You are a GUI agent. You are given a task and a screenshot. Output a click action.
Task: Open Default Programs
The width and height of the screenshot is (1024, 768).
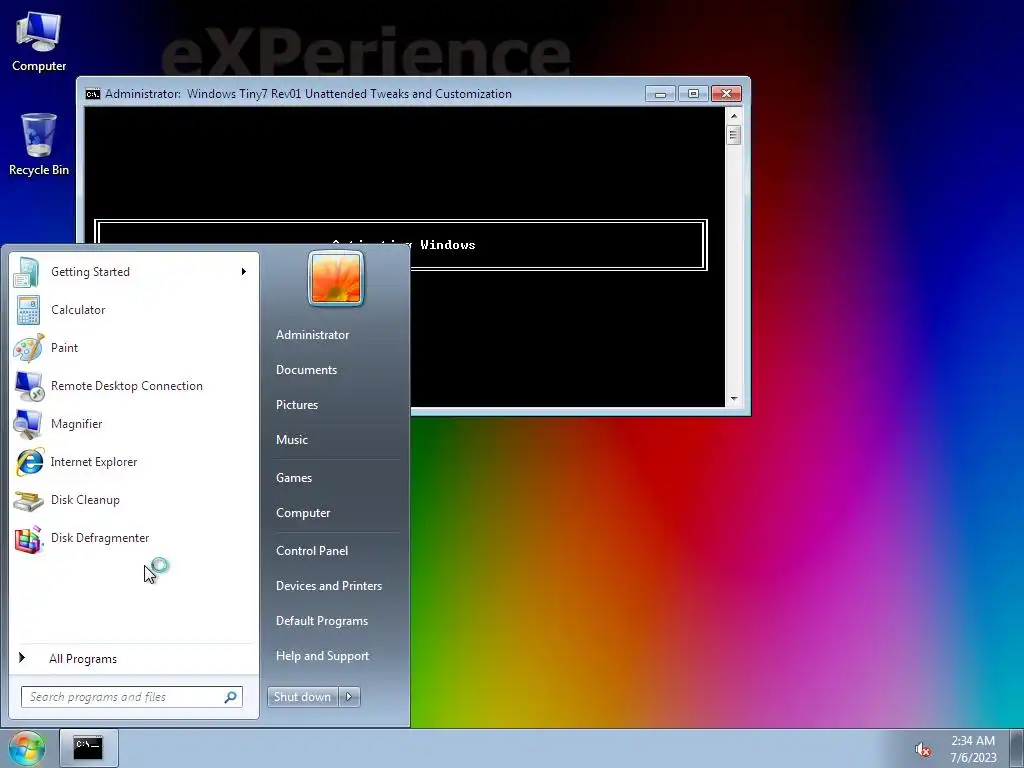pos(322,621)
